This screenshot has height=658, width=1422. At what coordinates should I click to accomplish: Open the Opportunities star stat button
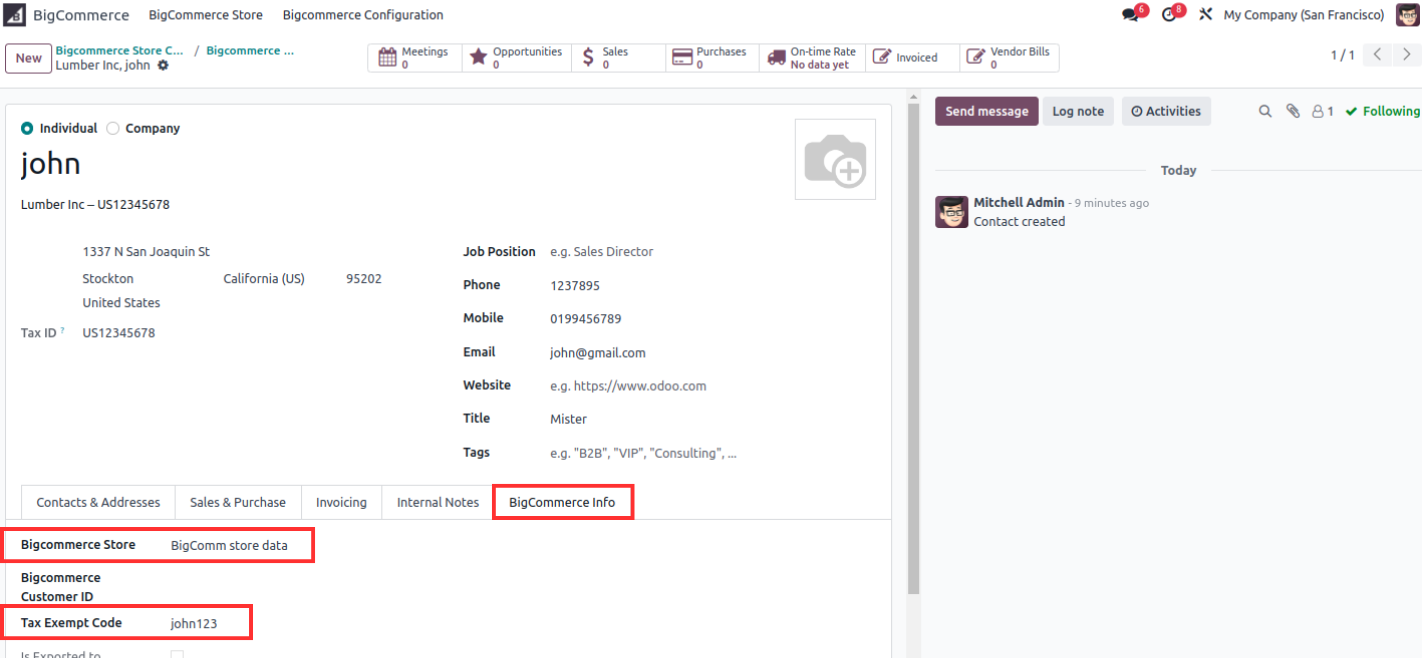point(517,58)
